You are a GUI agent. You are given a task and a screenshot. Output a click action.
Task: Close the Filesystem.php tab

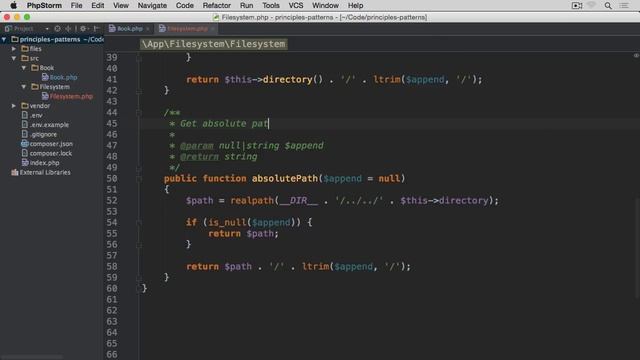click(x=213, y=29)
